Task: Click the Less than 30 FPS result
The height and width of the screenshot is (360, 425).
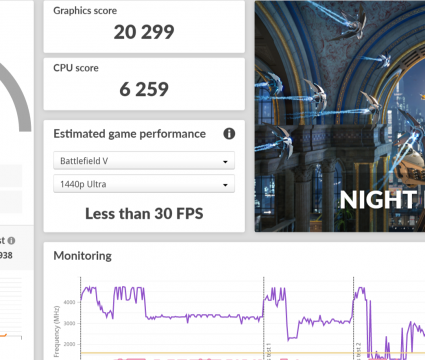Action: (x=144, y=214)
